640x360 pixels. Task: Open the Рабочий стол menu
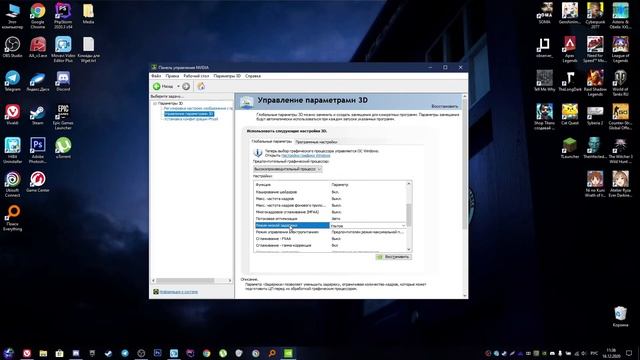coord(196,76)
